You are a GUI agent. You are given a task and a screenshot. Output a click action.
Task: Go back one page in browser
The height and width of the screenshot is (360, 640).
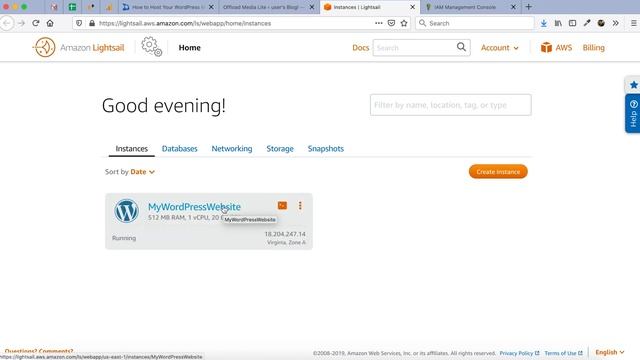click(7, 23)
